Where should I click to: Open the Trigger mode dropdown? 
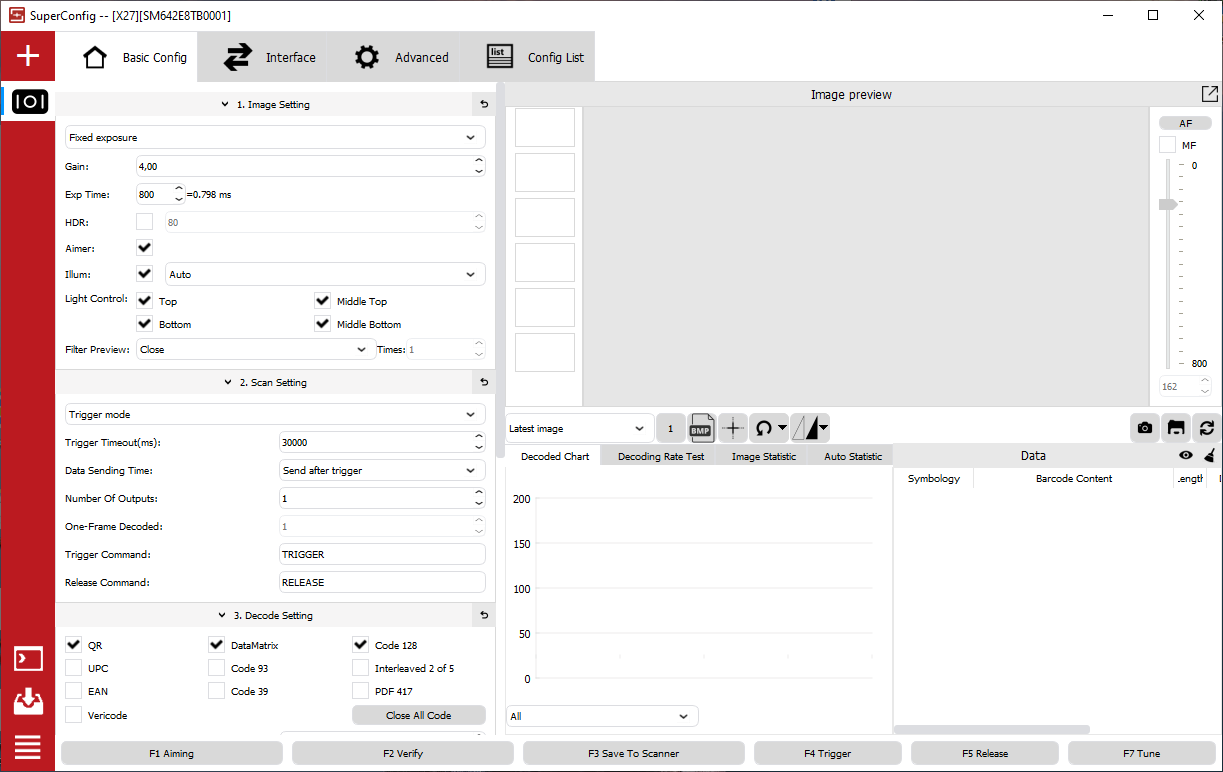pyautogui.click(x=275, y=414)
